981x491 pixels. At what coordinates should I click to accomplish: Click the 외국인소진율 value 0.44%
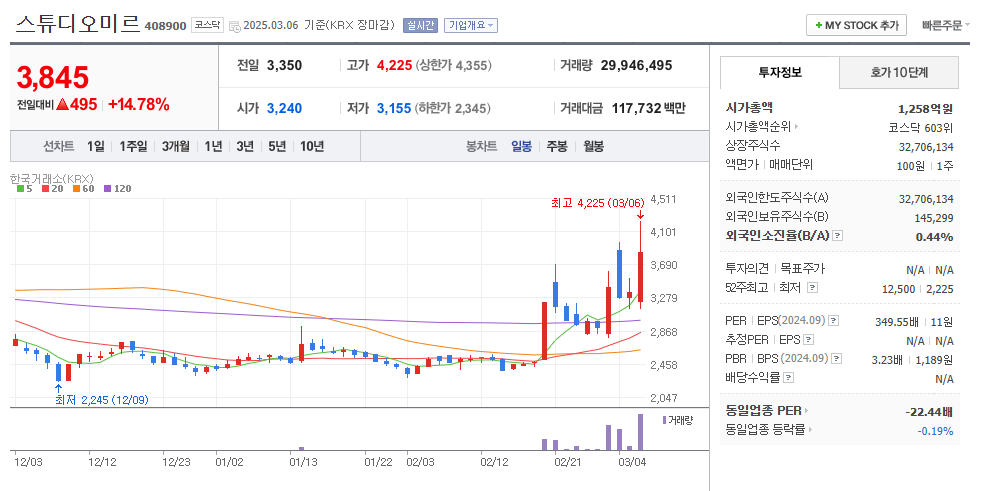[x=934, y=237]
